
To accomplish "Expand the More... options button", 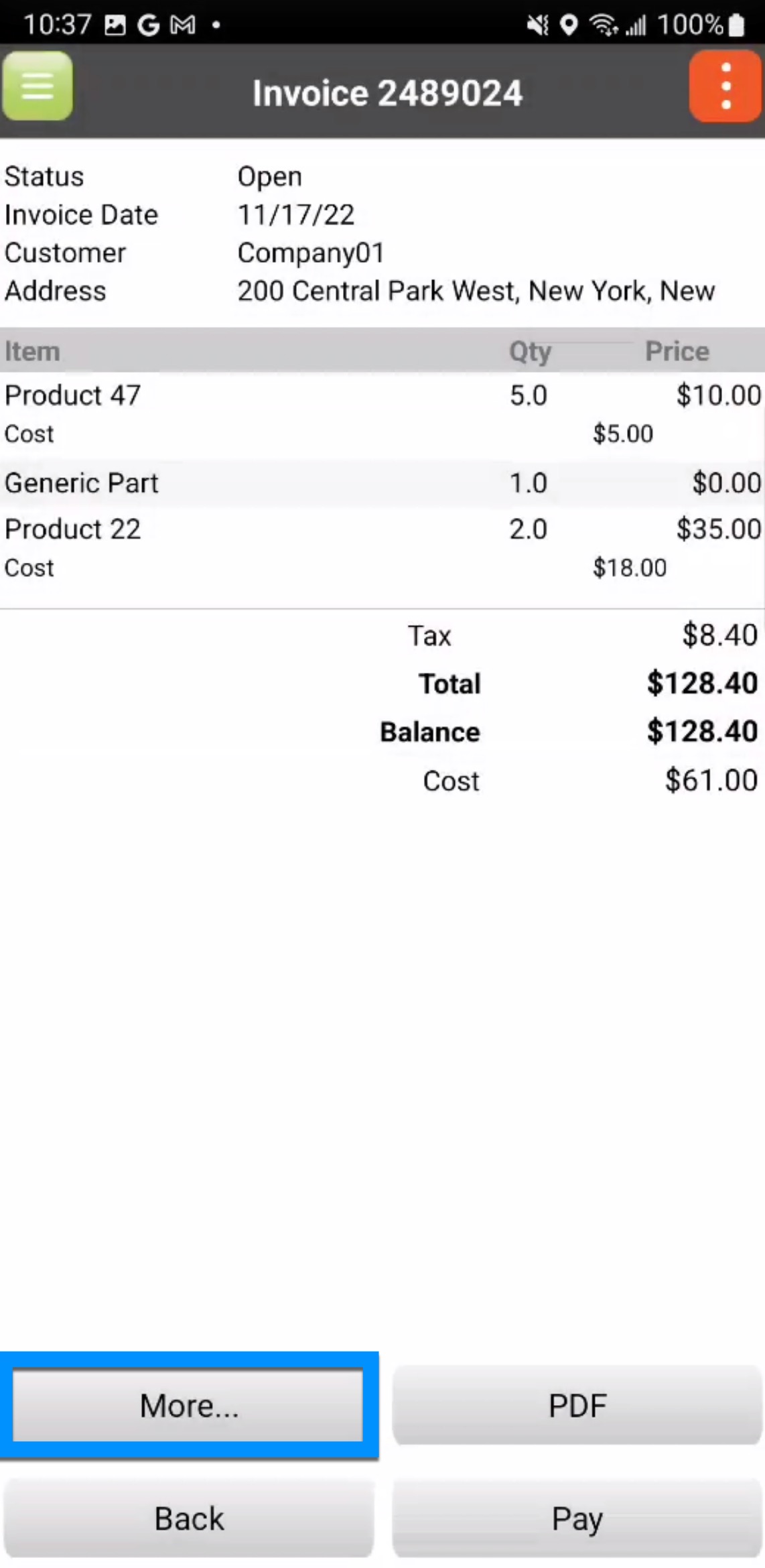I will [189, 1405].
